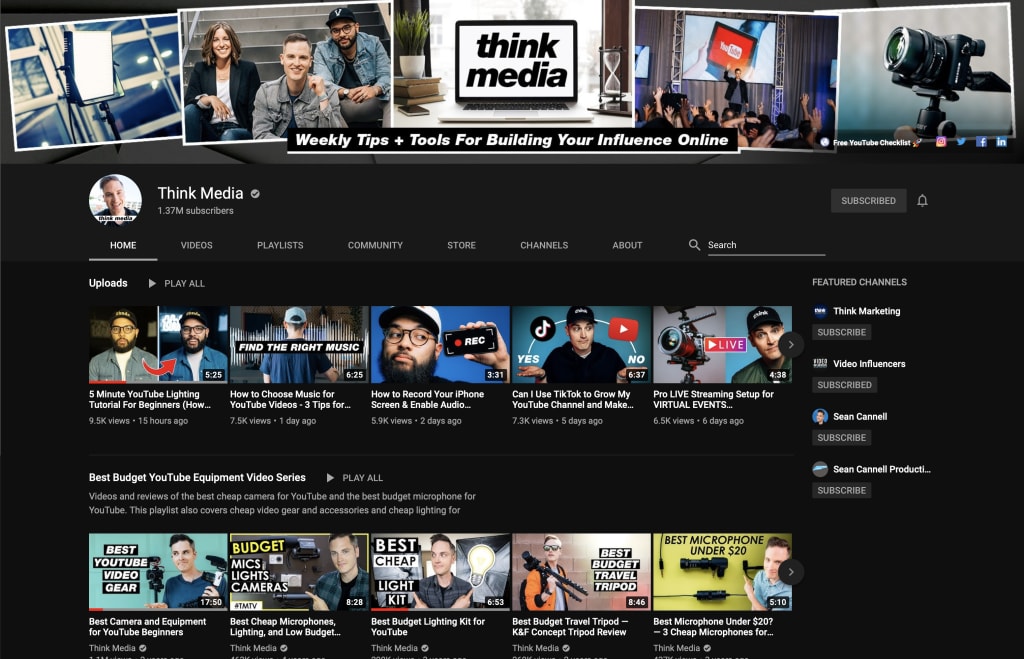Image resolution: width=1024 pixels, height=659 pixels.
Task: Open the TikTok Yes/No video thumbnail
Action: pyautogui.click(x=581, y=344)
